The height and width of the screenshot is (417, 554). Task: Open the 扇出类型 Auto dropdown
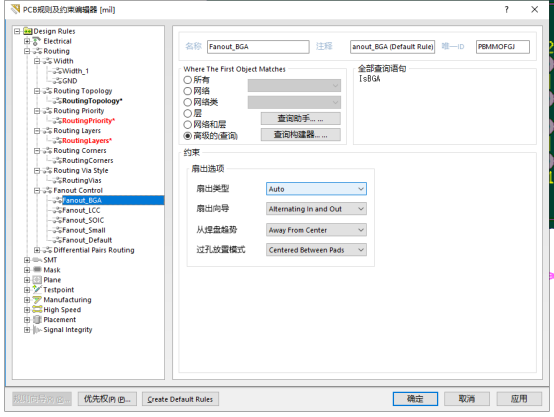pos(316,189)
